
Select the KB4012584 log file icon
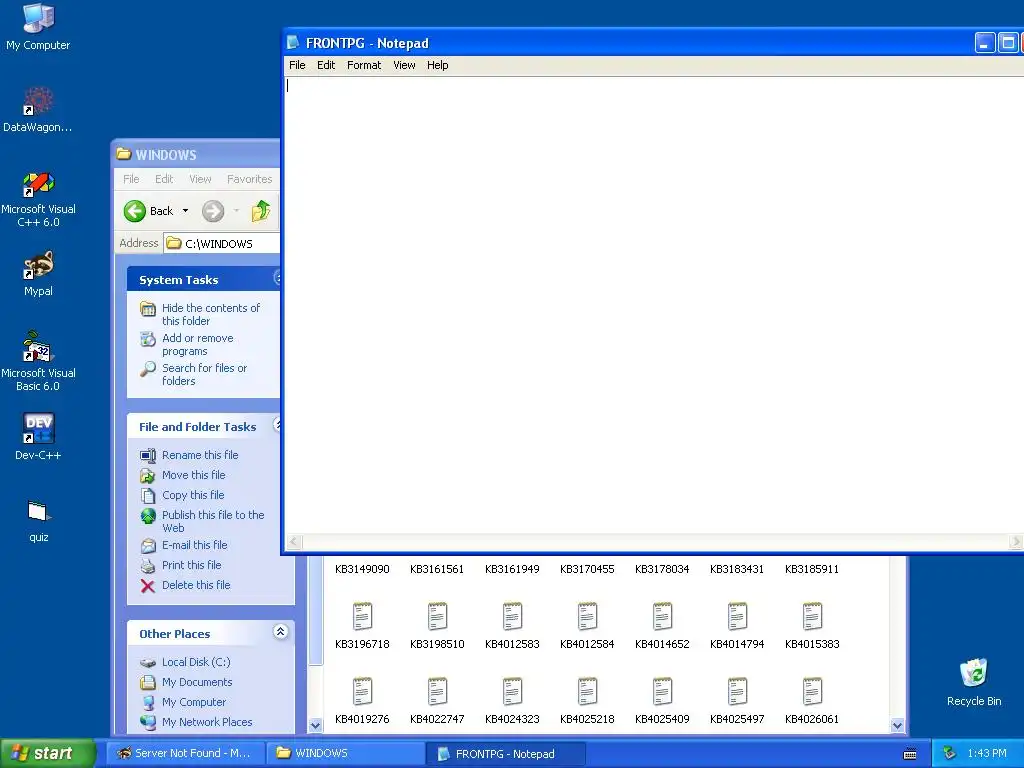(x=587, y=617)
